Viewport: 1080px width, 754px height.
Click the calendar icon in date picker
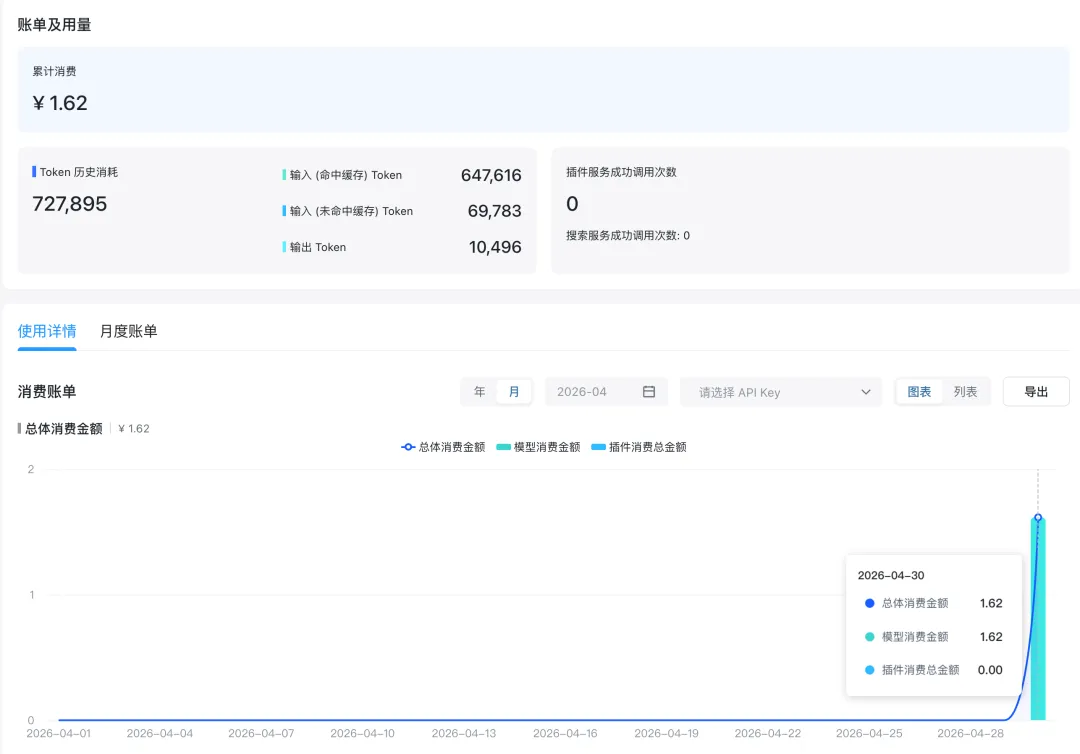point(649,392)
